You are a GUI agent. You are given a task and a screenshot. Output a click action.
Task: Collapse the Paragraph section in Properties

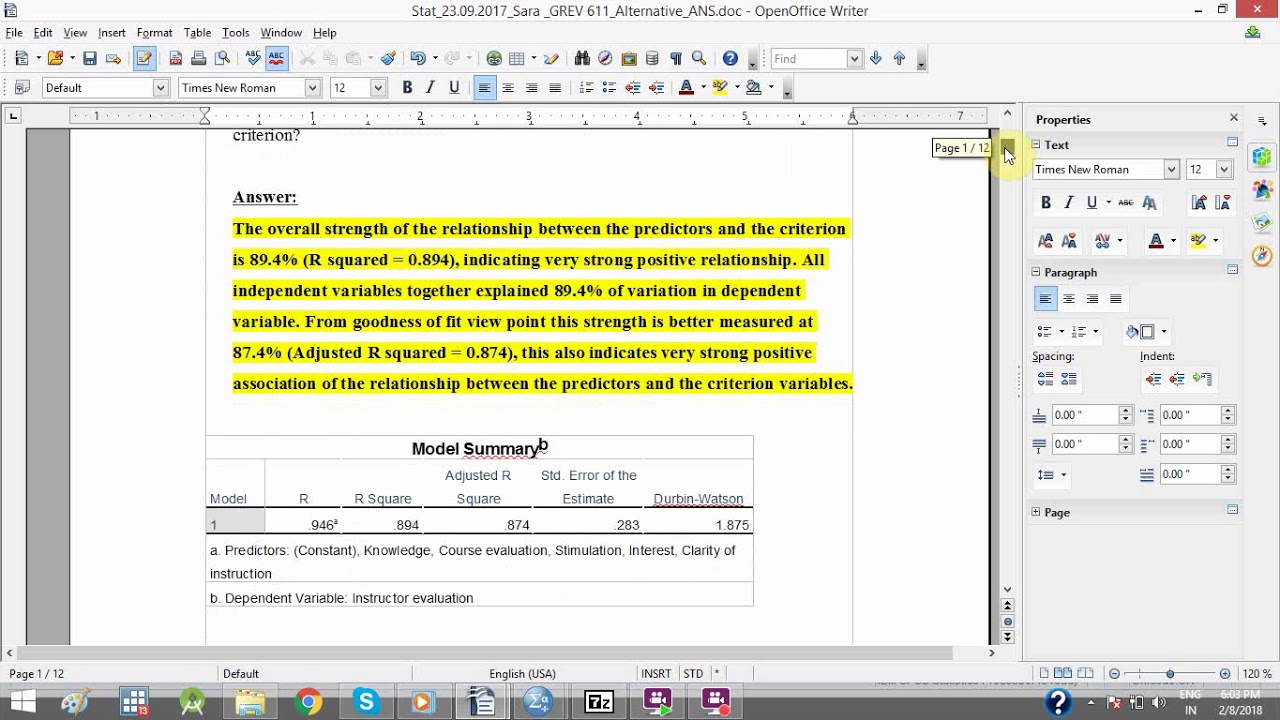click(x=1037, y=272)
